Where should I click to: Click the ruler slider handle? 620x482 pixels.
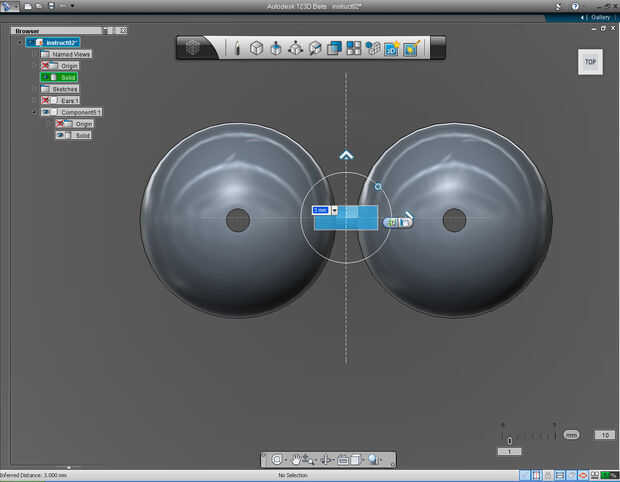point(510,440)
